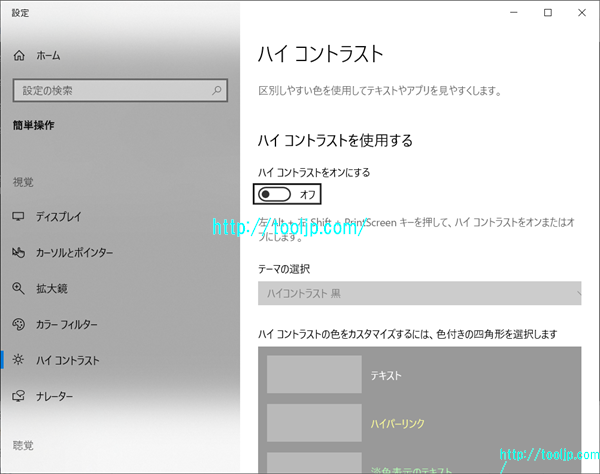This screenshot has height=474, width=600.
Task: Click the 視覚 category label
Action: pyautogui.click(x=23, y=182)
